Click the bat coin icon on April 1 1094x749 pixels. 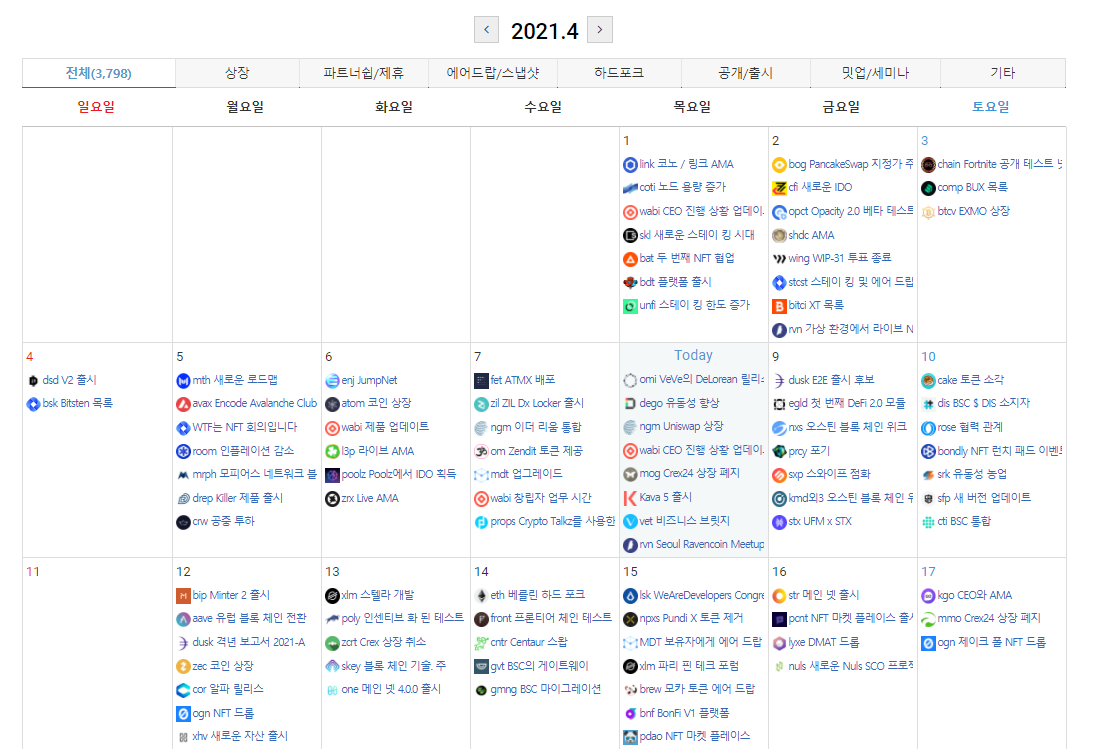[630, 258]
